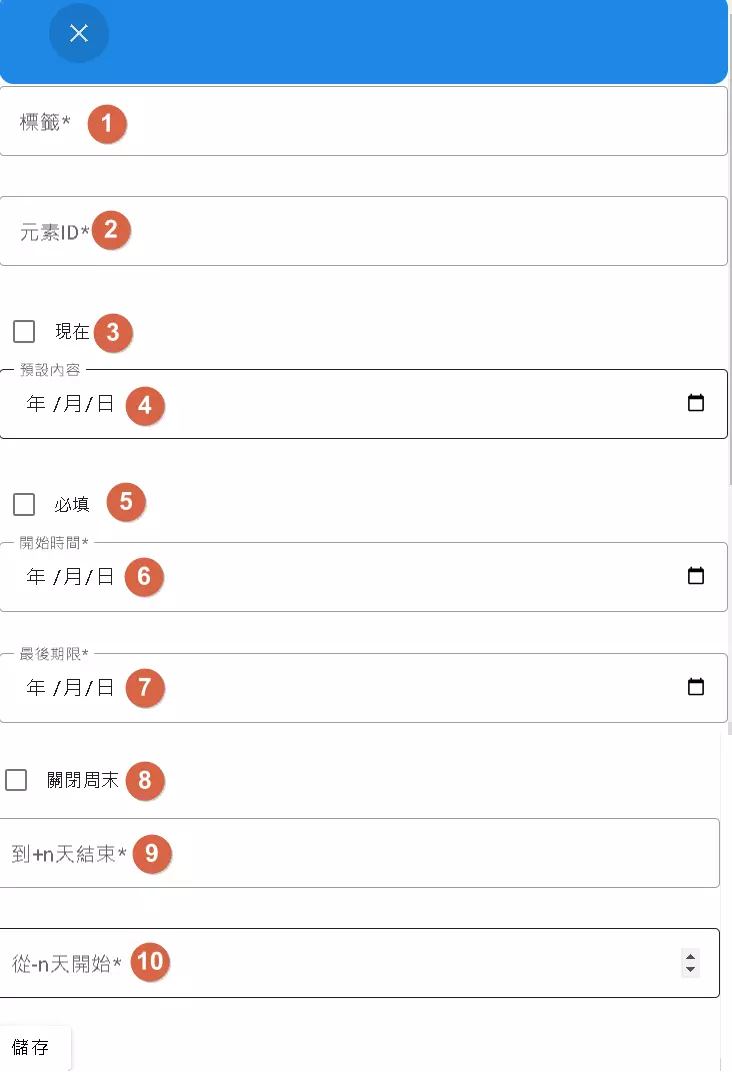The width and height of the screenshot is (732, 1072).
Task: Select the 年 segment of 開始時間
Action: click(36, 576)
